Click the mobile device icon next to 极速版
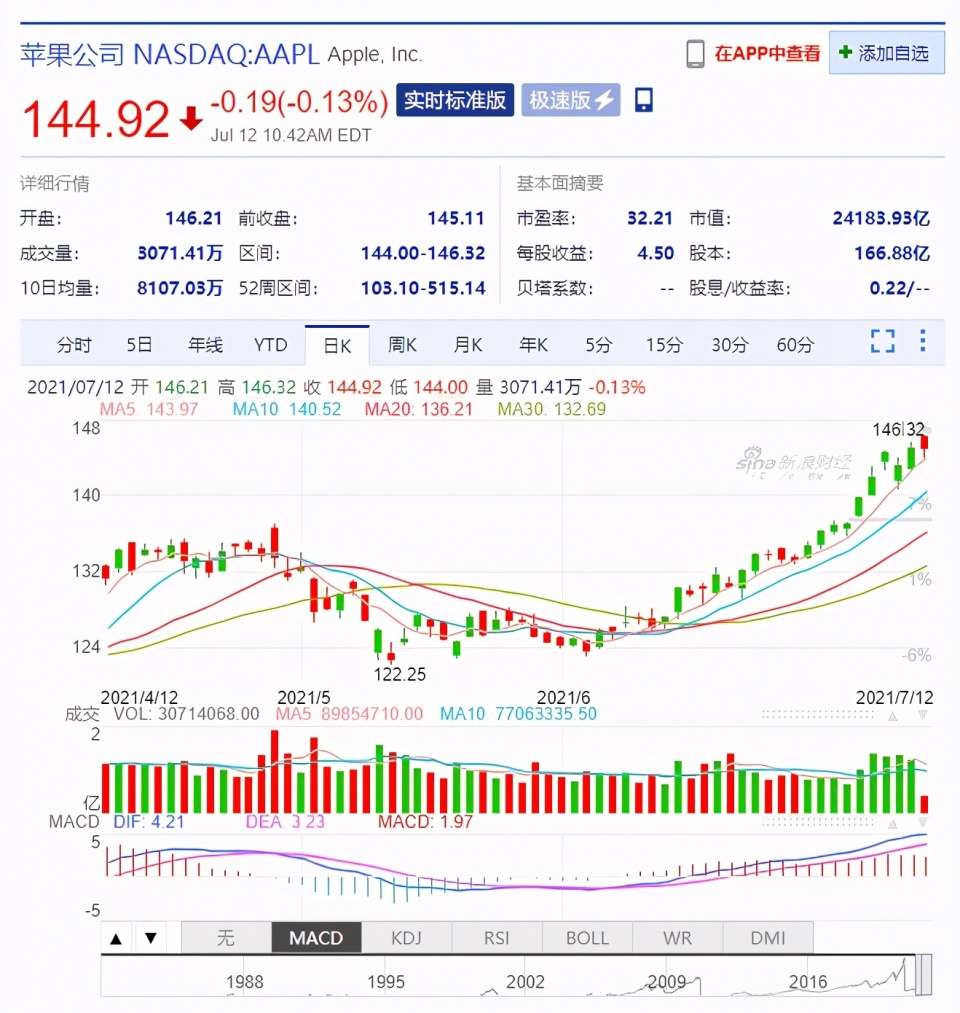 [643, 100]
